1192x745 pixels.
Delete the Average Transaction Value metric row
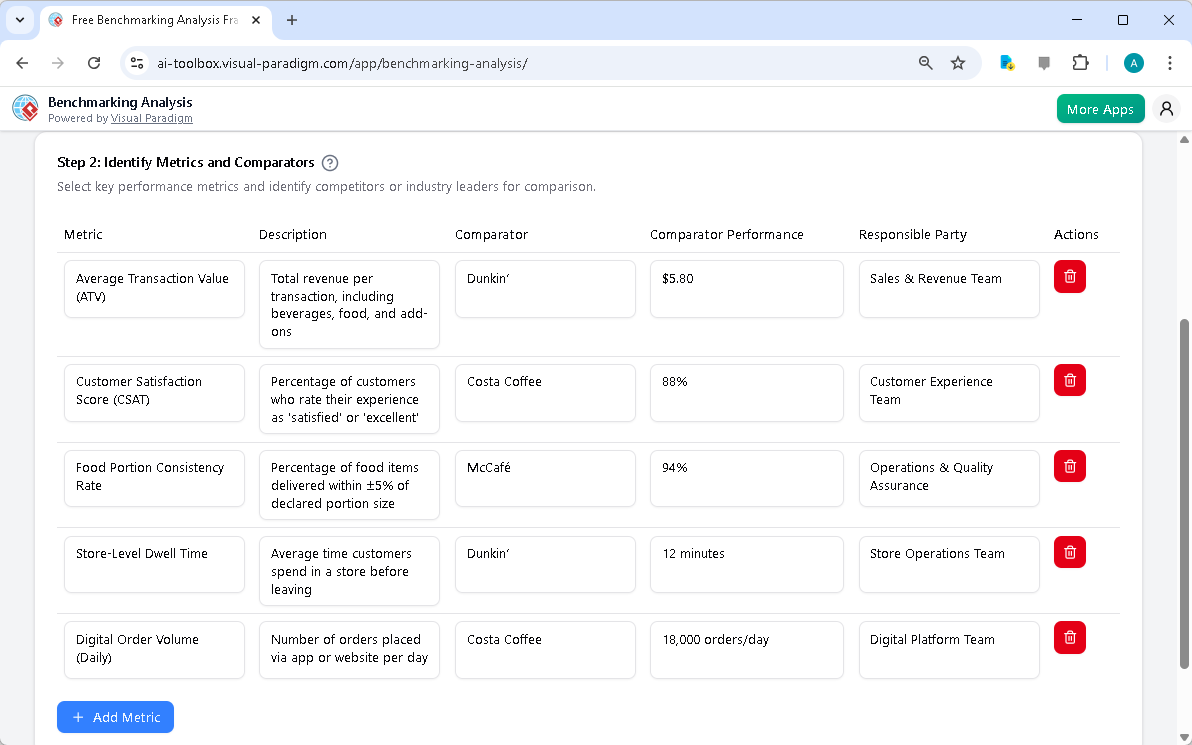(1069, 276)
